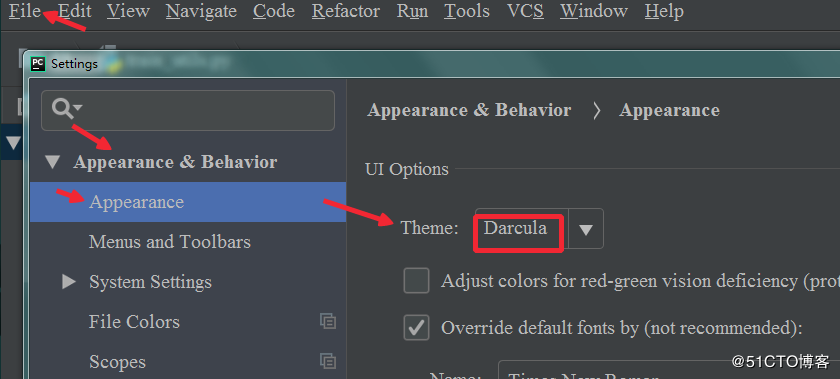Open the Tools menu
840x379 pixels.
(x=467, y=11)
